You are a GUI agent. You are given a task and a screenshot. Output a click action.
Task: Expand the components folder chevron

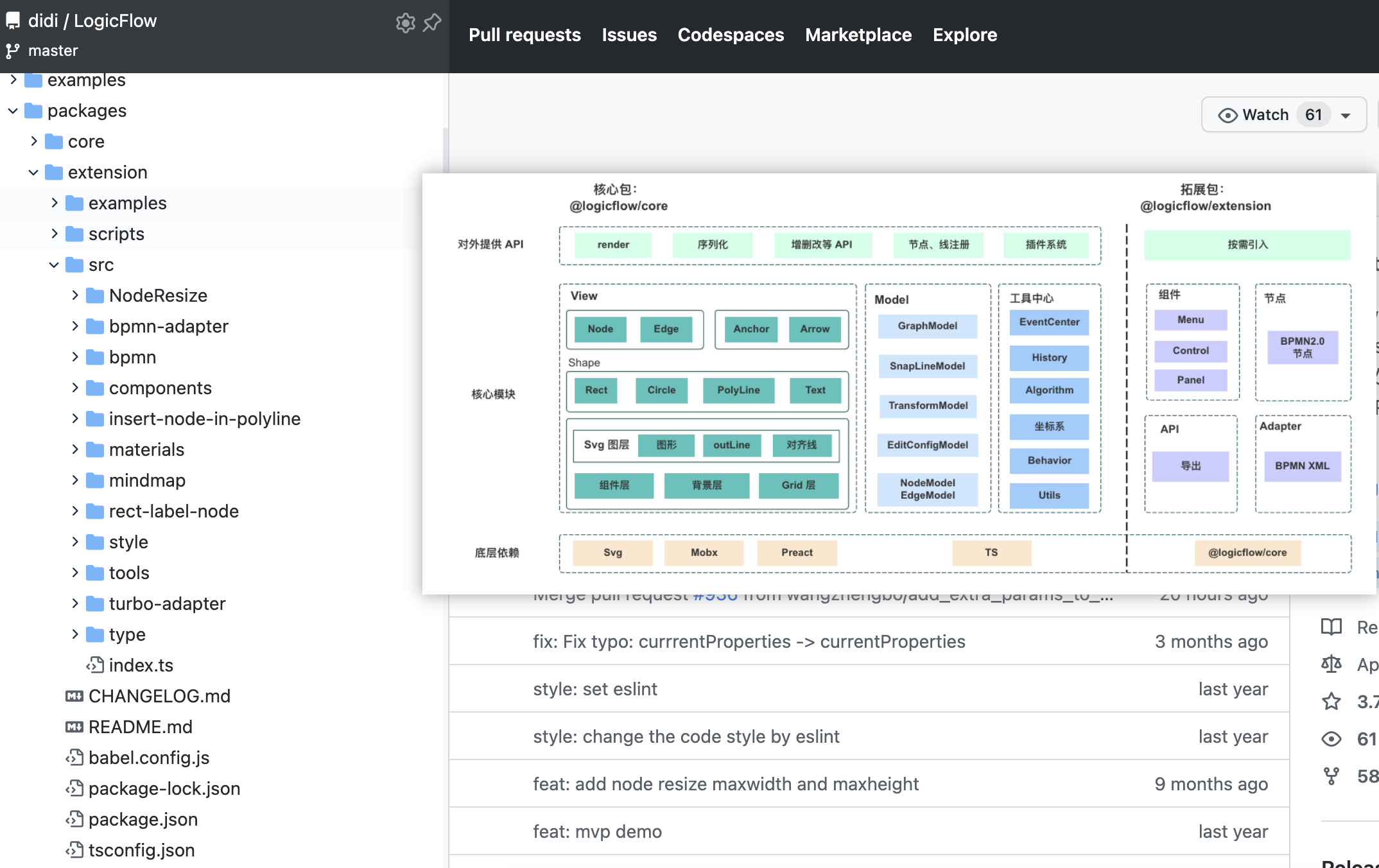click(74, 388)
